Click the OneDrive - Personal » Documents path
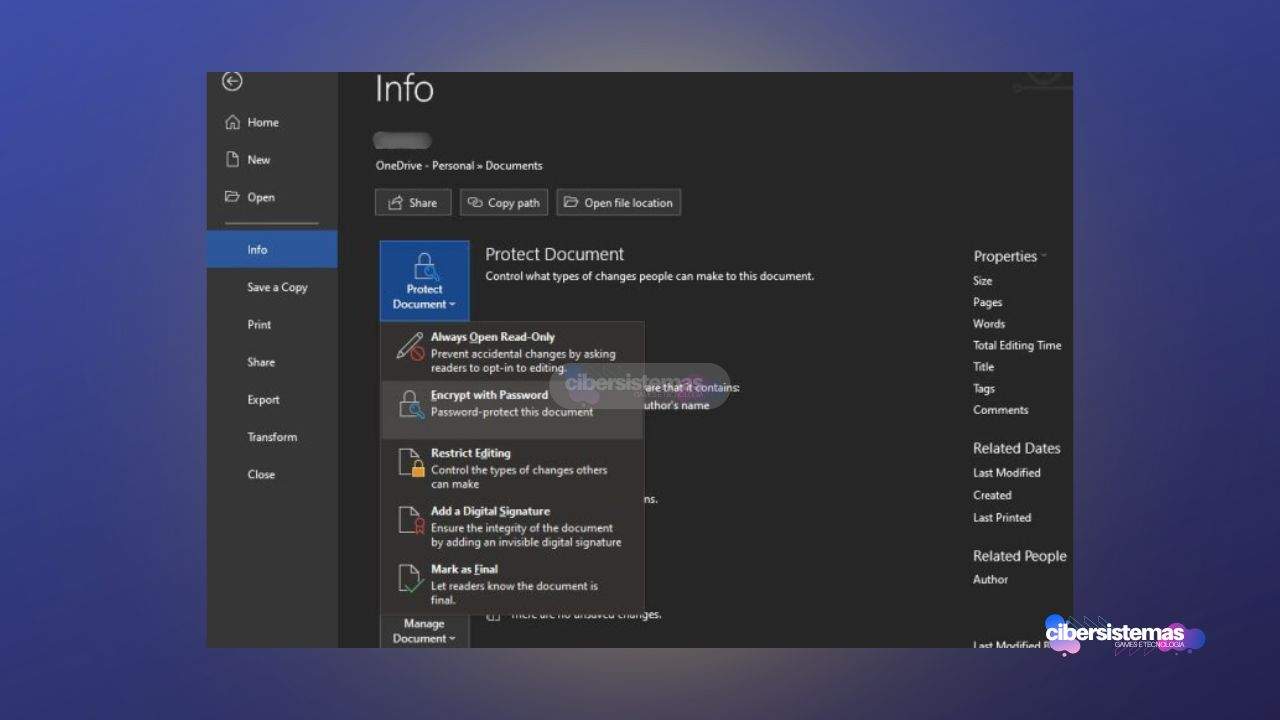This screenshot has height=720, width=1280. coord(459,166)
